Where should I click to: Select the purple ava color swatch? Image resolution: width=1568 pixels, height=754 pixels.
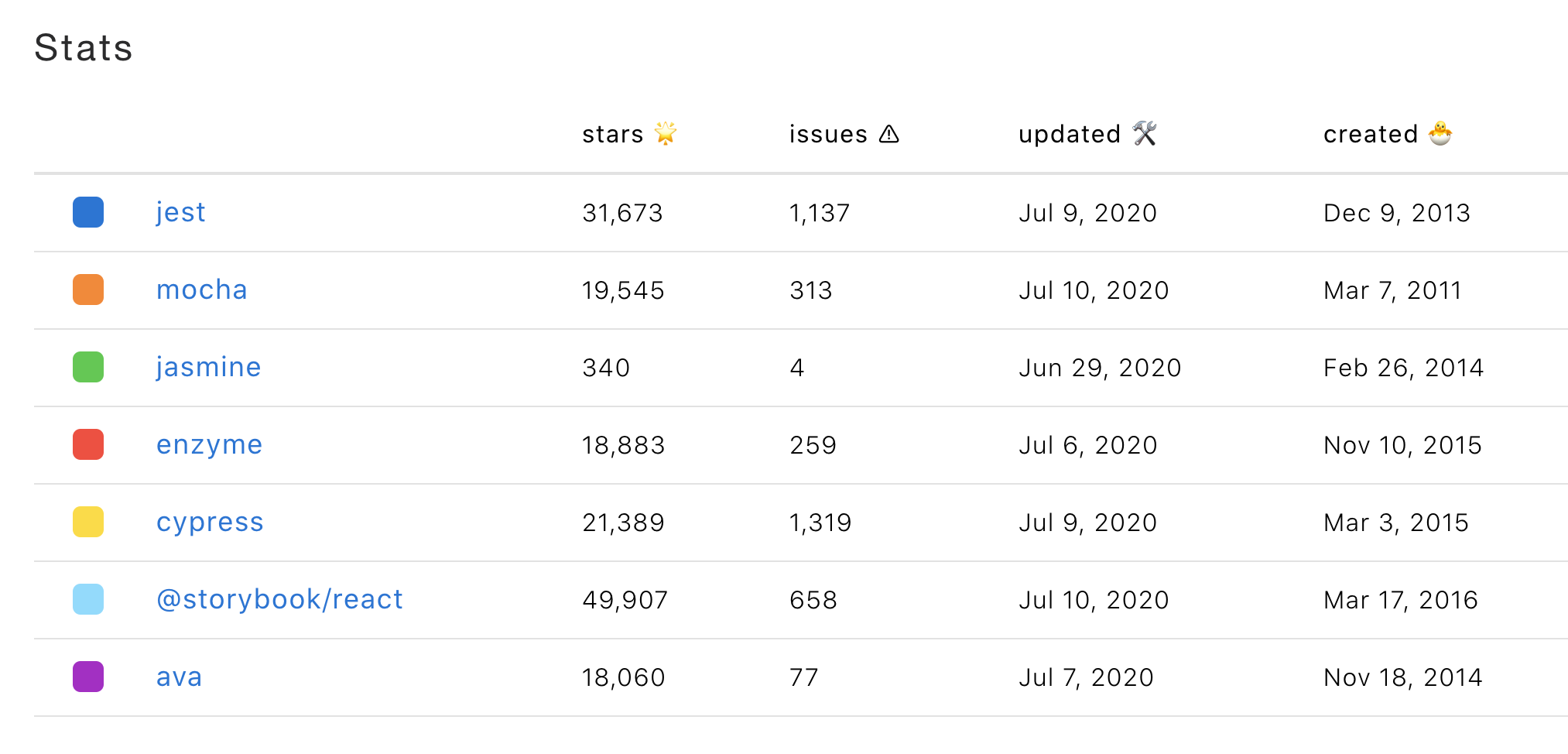[x=88, y=677]
